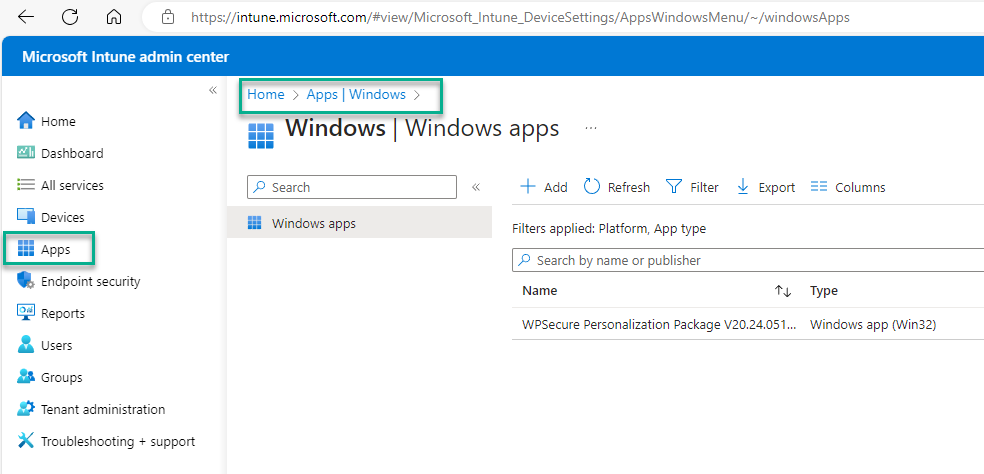
Task: Select the intune.microsoft.com address bar URL
Action: (520, 17)
